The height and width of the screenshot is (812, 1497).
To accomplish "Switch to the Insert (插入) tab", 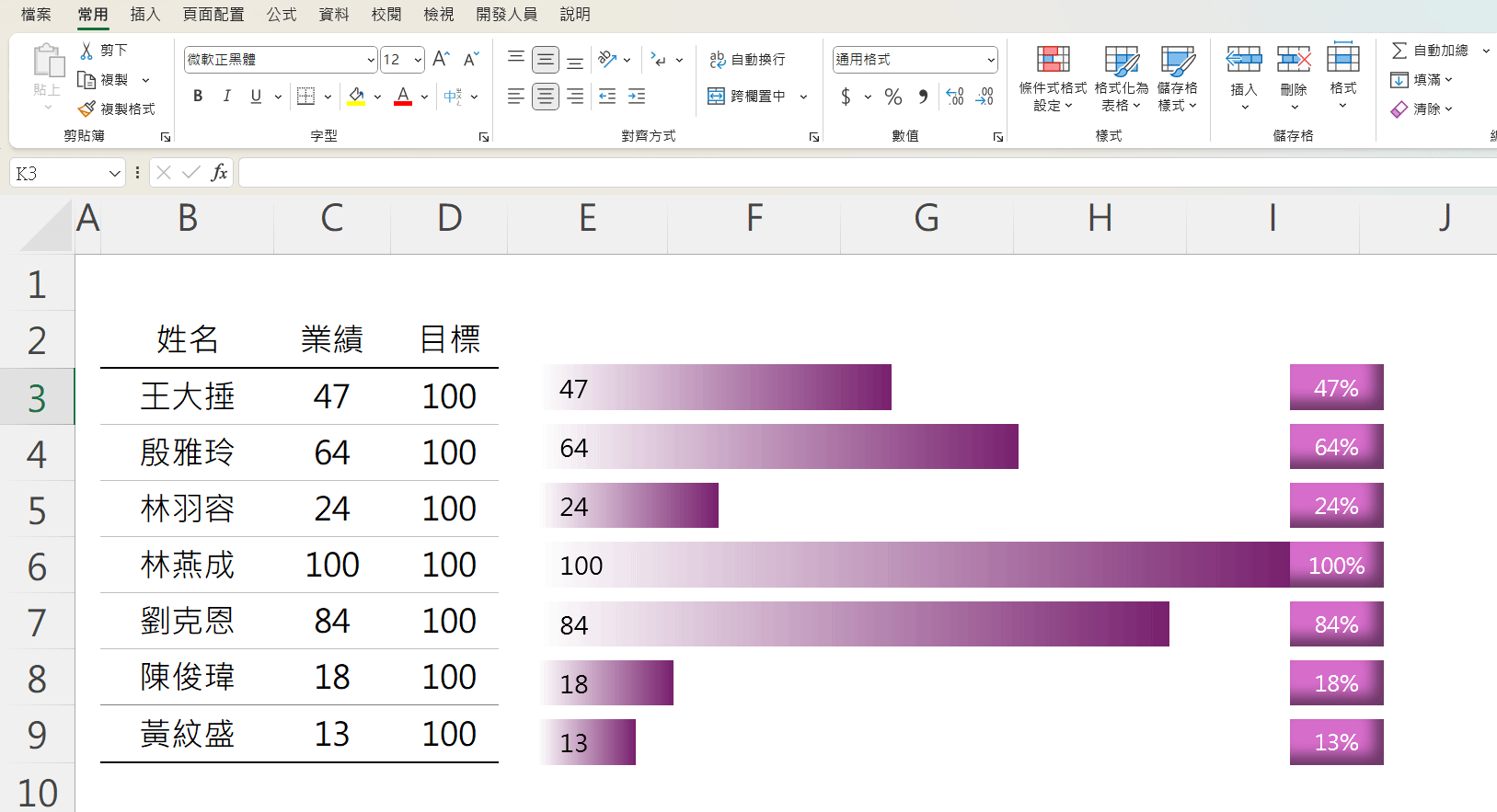I will (145, 15).
